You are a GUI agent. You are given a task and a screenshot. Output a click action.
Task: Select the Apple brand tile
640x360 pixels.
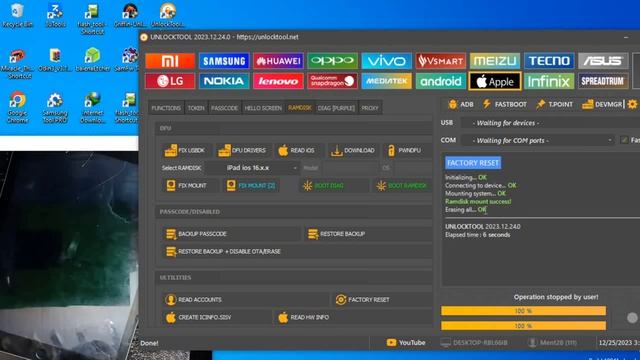495,81
